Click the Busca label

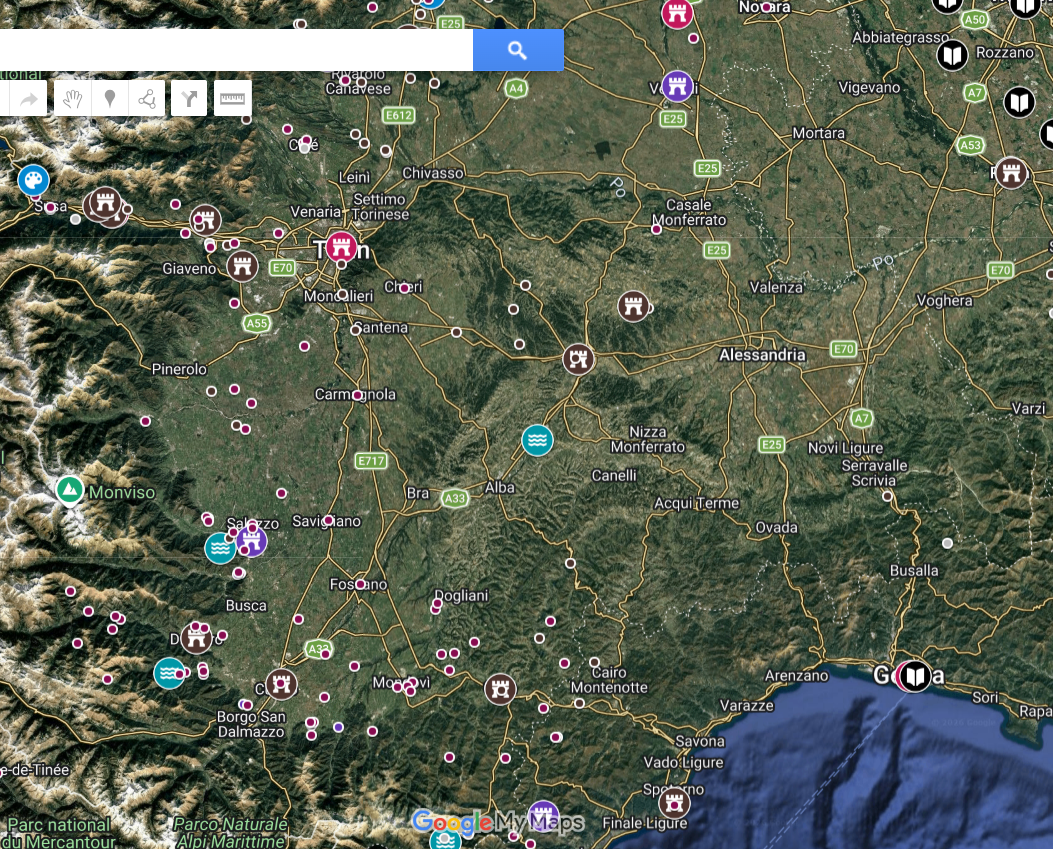[x=246, y=605]
